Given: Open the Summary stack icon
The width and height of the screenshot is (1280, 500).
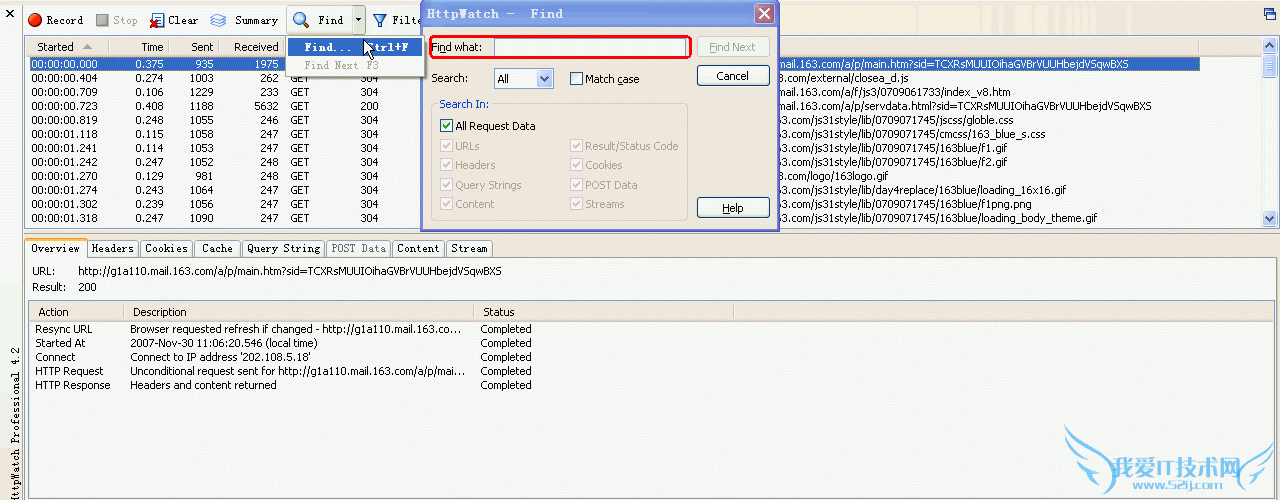Looking at the screenshot, I should point(218,20).
